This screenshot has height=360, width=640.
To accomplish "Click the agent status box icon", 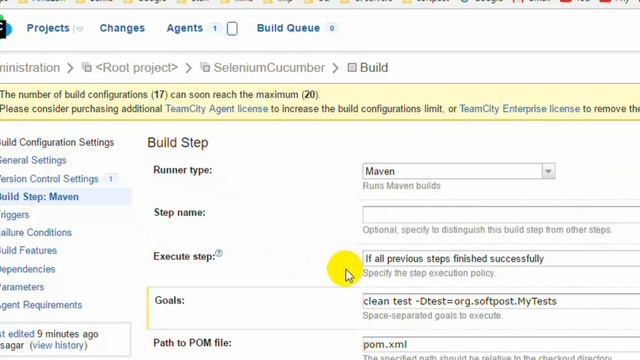I will click(232, 29).
